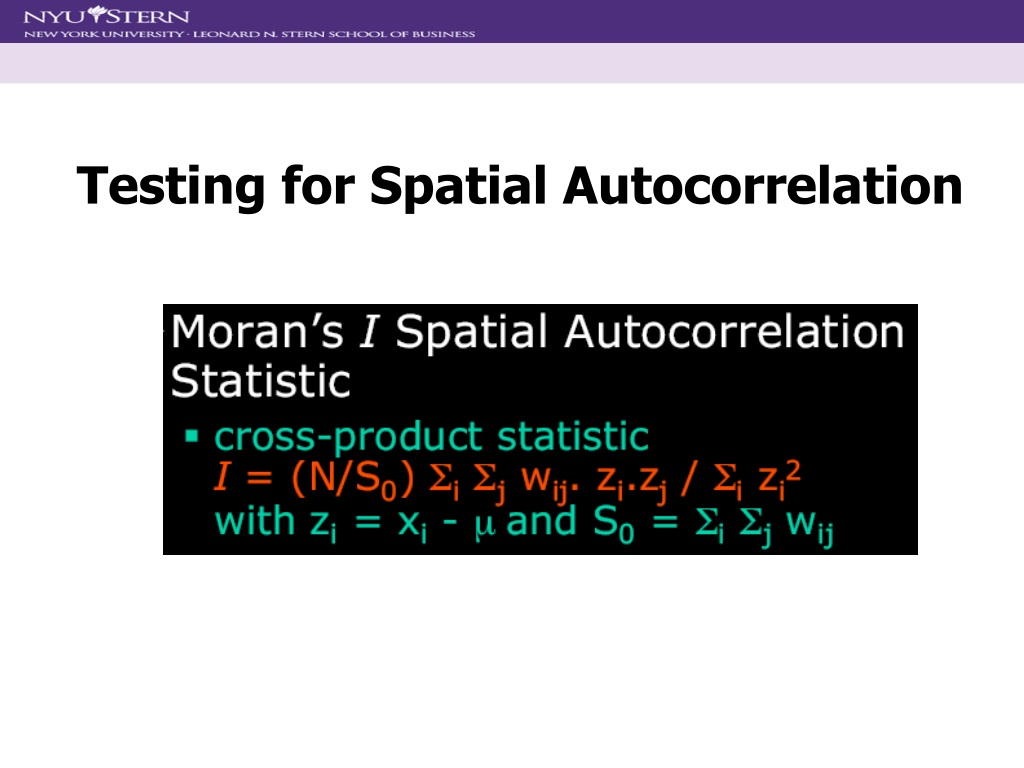This screenshot has width=1024, height=768.
Task: Click the 'Moran's I Spatial Autocorrelation' heading line
Action: tap(537, 331)
